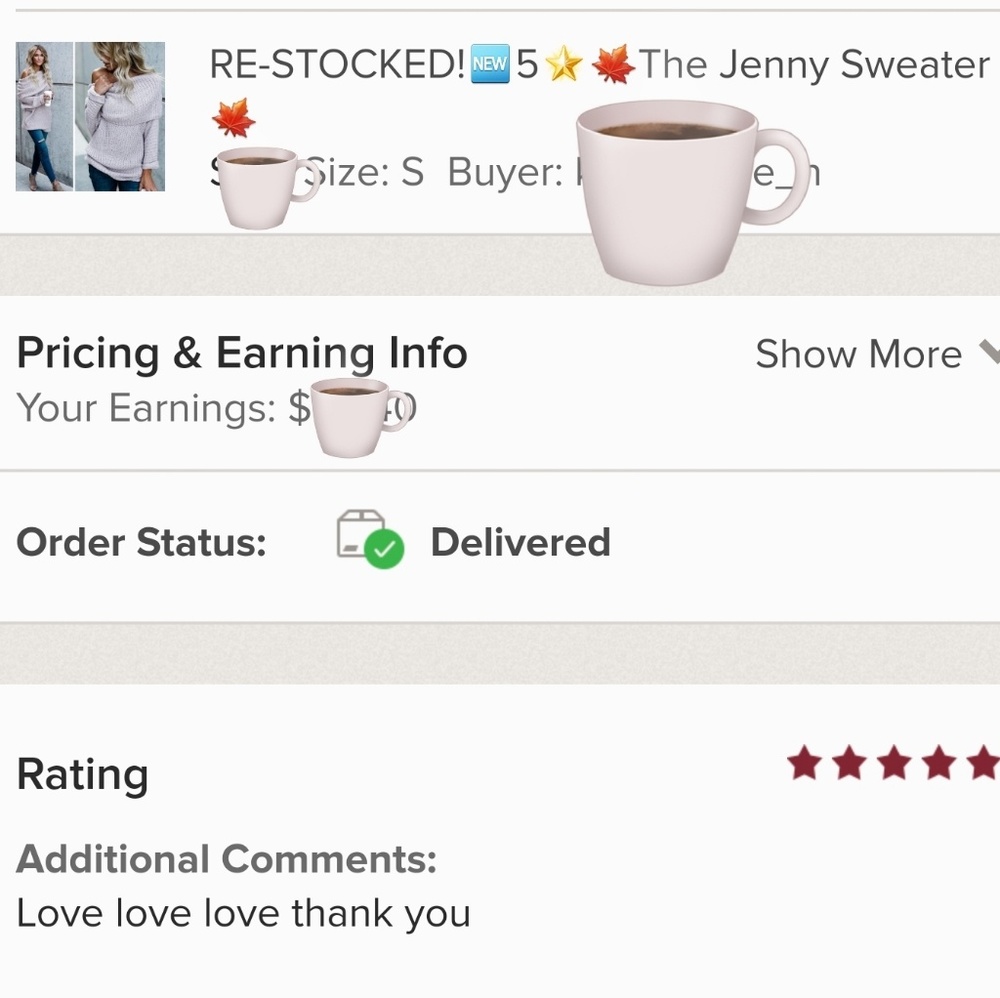
Task: Click the gold star emoji after the 5
Action: coord(563,63)
